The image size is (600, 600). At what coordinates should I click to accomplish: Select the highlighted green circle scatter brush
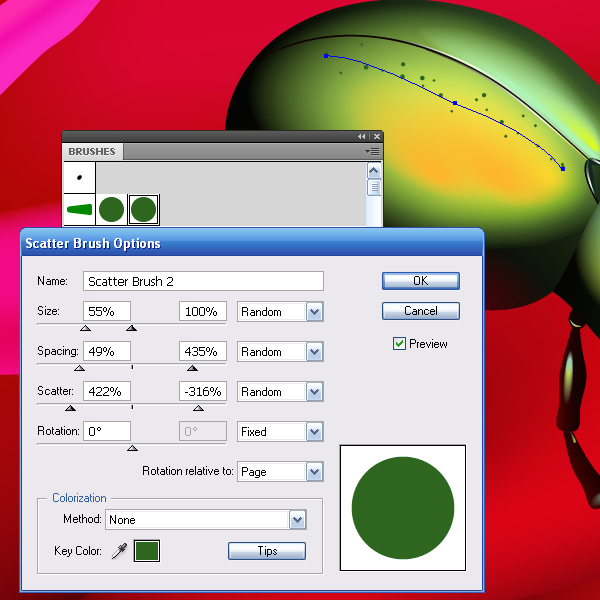[x=143, y=209]
